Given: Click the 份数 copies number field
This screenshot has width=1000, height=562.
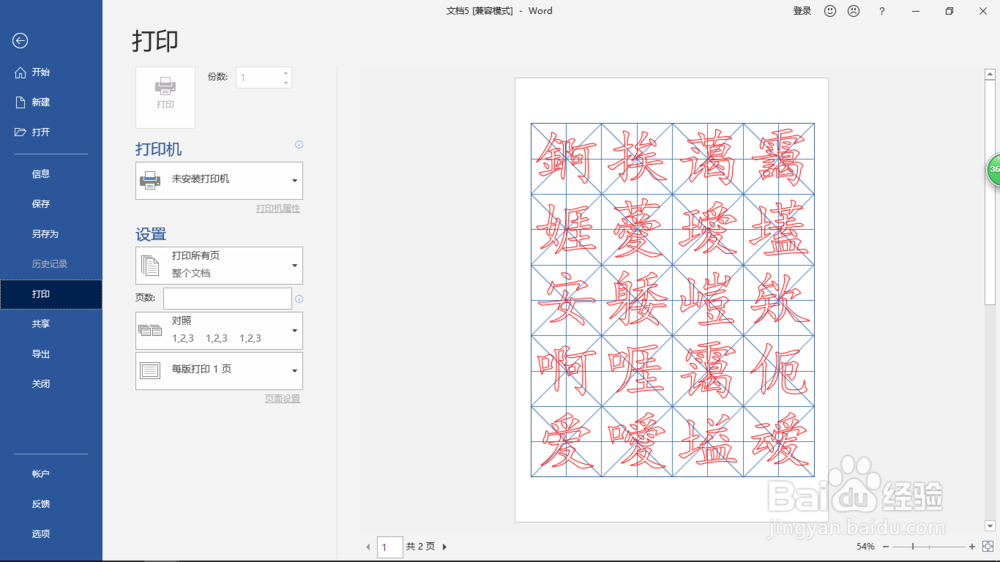Looking at the screenshot, I should coord(258,78).
